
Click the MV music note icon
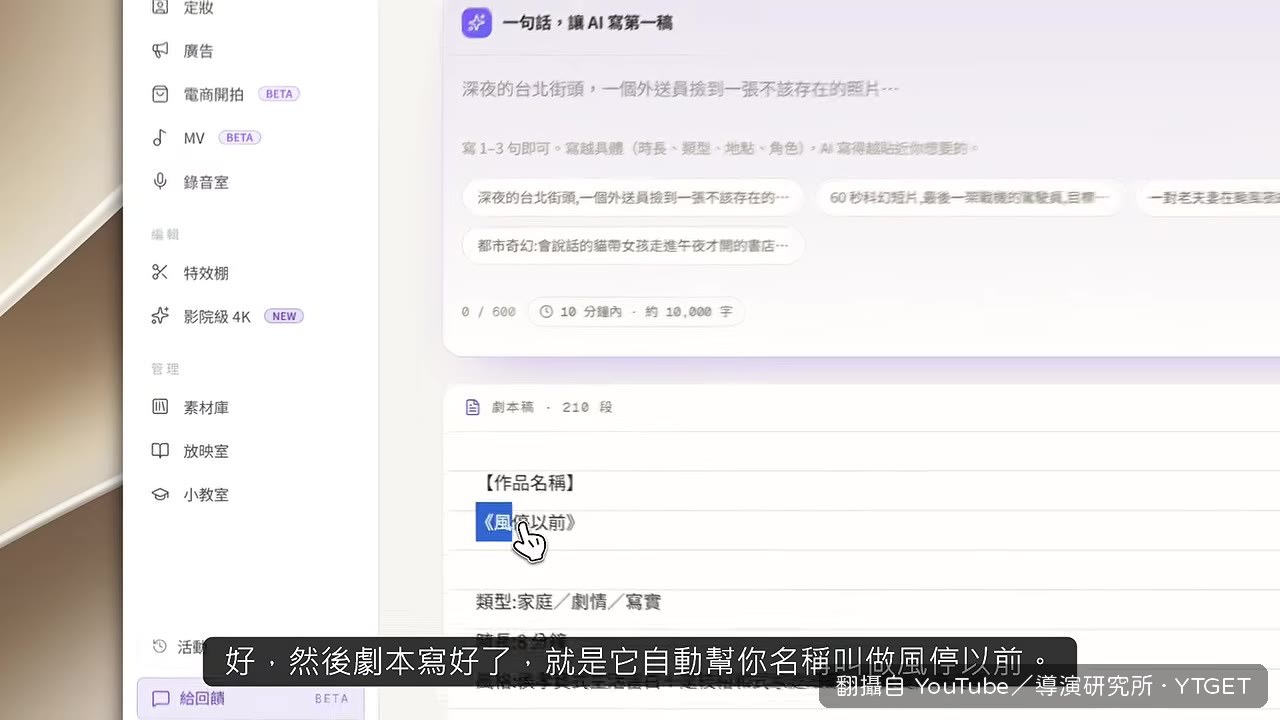[160, 138]
